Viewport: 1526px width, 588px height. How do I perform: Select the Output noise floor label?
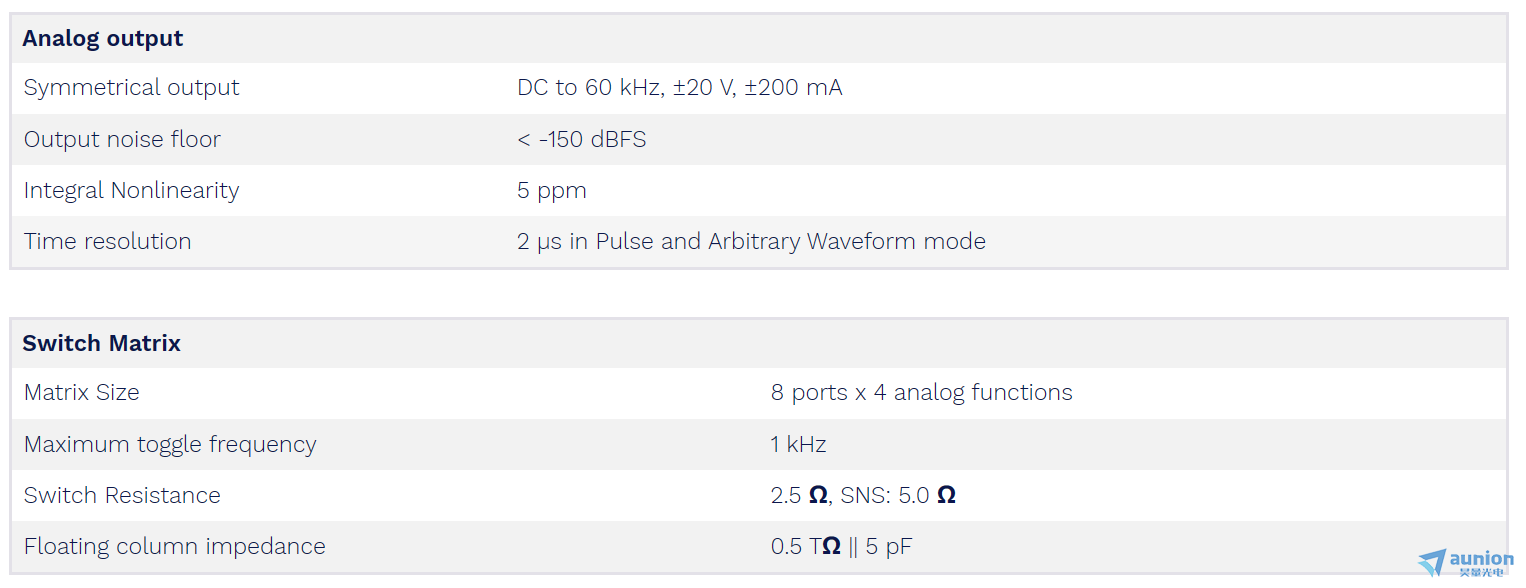click(x=122, y=140)
